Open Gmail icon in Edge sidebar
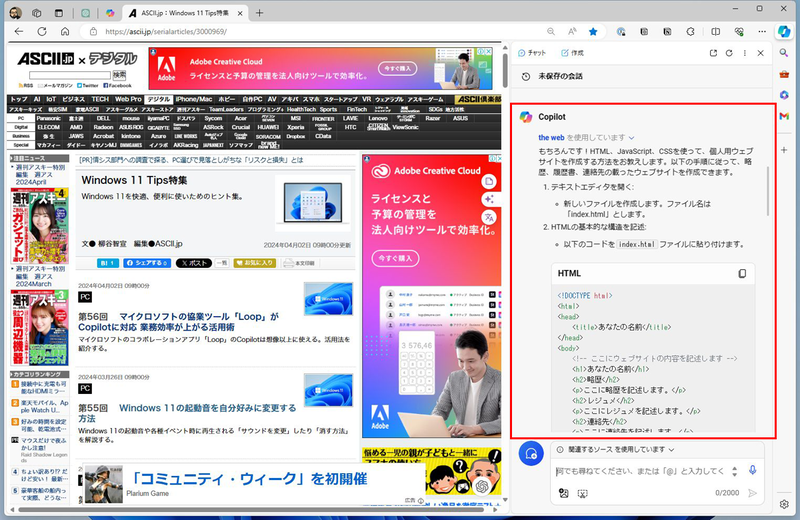The height and width of the screenshot is (520, 800). [785, 117]
